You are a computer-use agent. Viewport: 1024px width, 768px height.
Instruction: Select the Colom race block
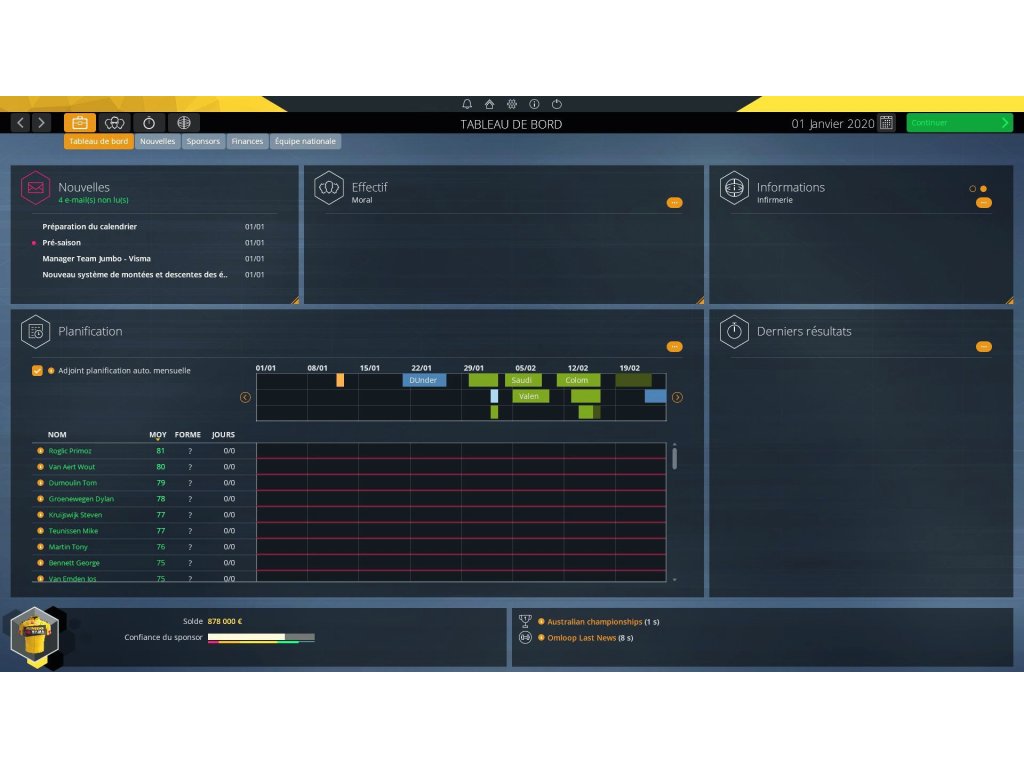tap(578, 380)
